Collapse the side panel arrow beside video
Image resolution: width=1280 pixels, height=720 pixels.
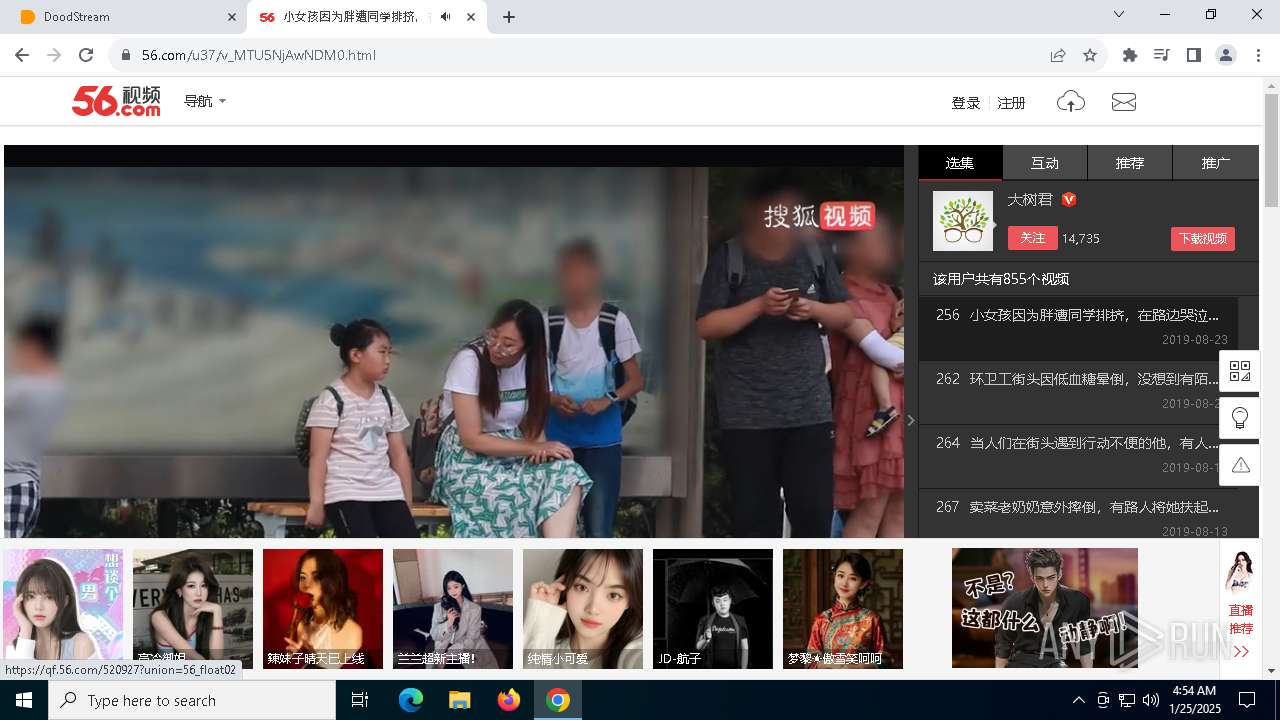(911, 421)
